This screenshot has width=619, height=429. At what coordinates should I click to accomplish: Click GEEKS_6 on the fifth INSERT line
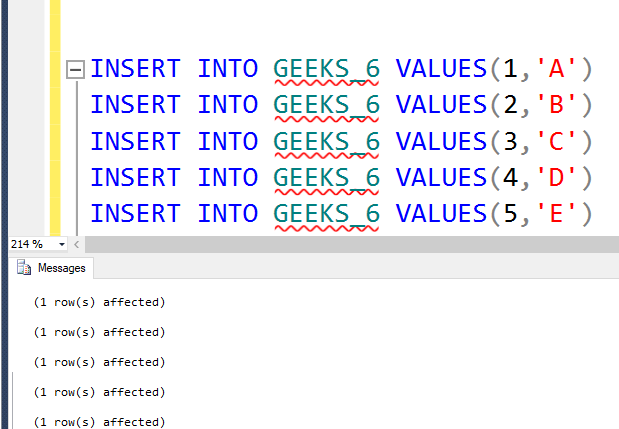pyautogui.click(x=326, y=214)
